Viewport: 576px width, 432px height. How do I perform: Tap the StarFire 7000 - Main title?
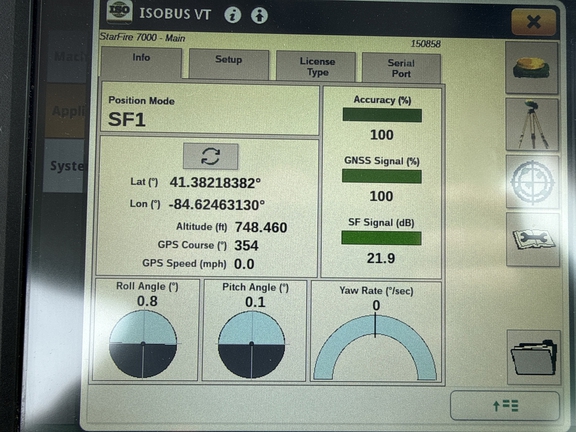142,37
